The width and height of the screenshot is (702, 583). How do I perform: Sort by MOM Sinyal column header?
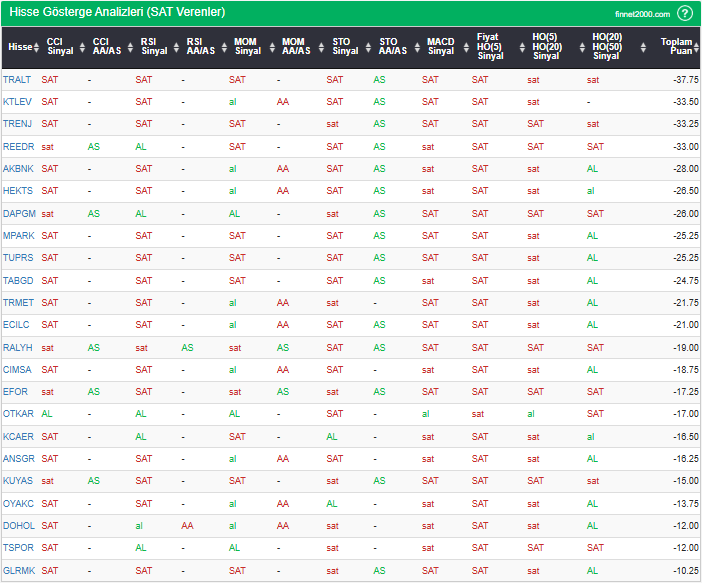[x=247, y=46]
